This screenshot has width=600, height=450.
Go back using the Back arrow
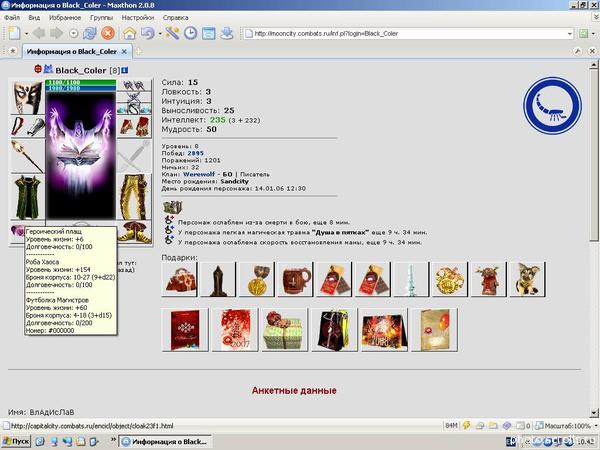39,33
